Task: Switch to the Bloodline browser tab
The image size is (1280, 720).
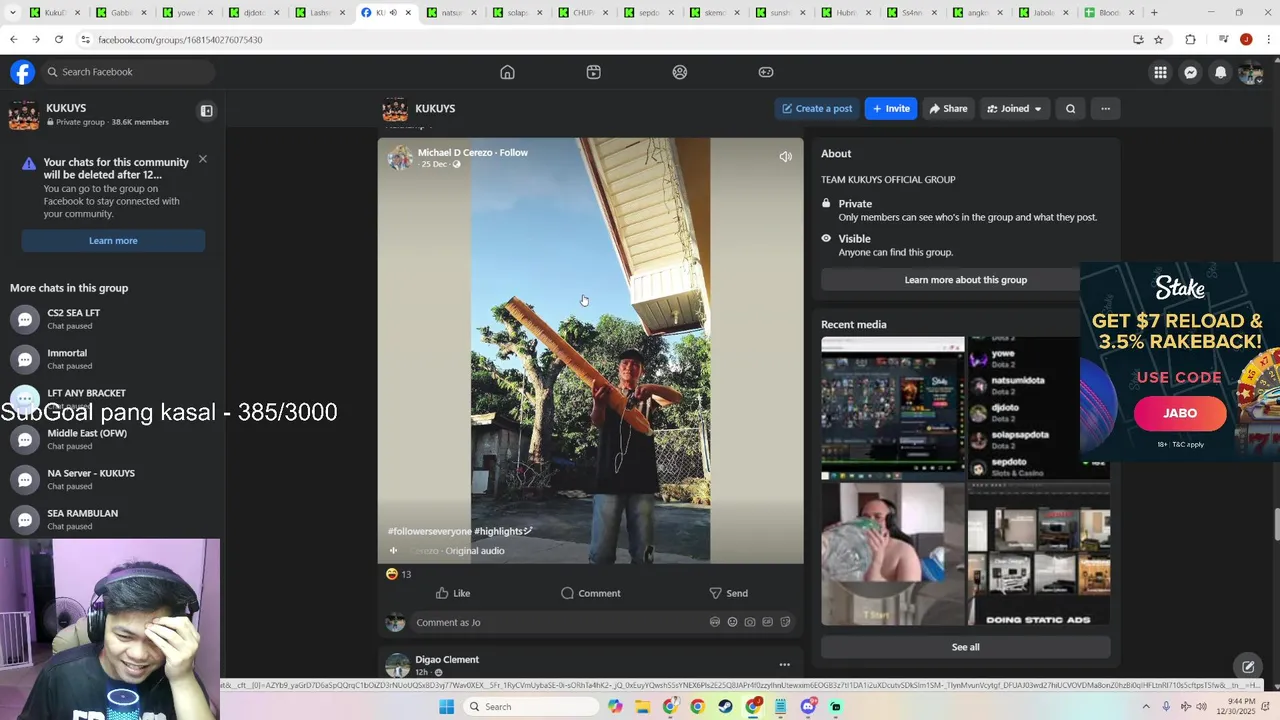Action: point(1108,13)
